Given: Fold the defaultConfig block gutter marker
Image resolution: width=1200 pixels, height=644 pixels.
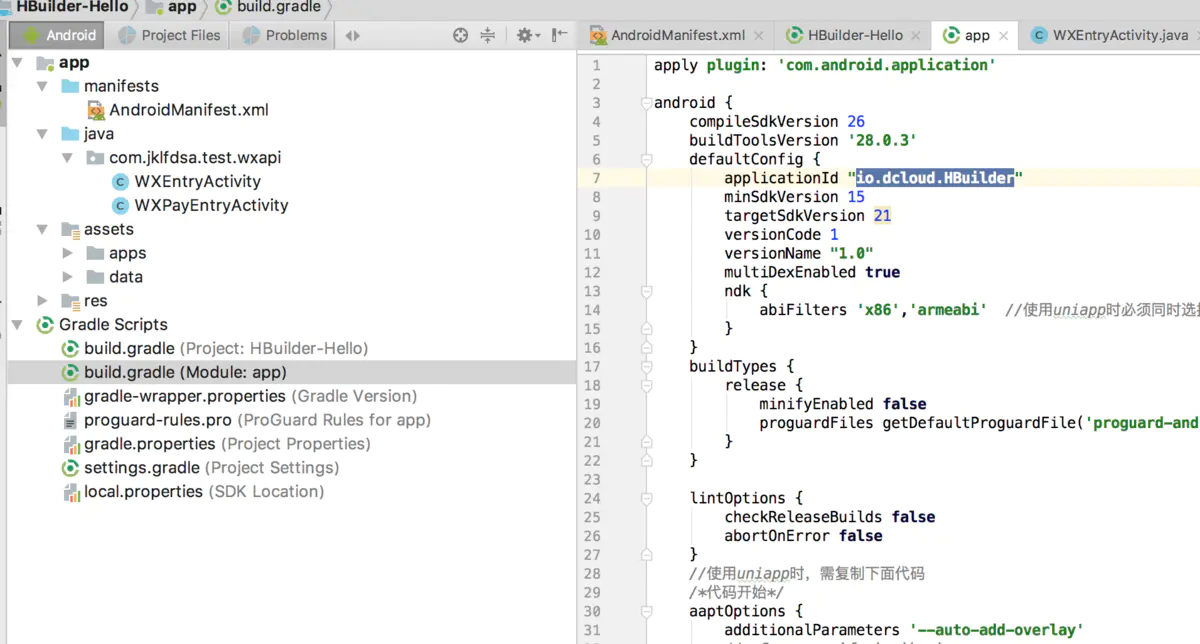Looking at the screenshot, I should (646, 160).
